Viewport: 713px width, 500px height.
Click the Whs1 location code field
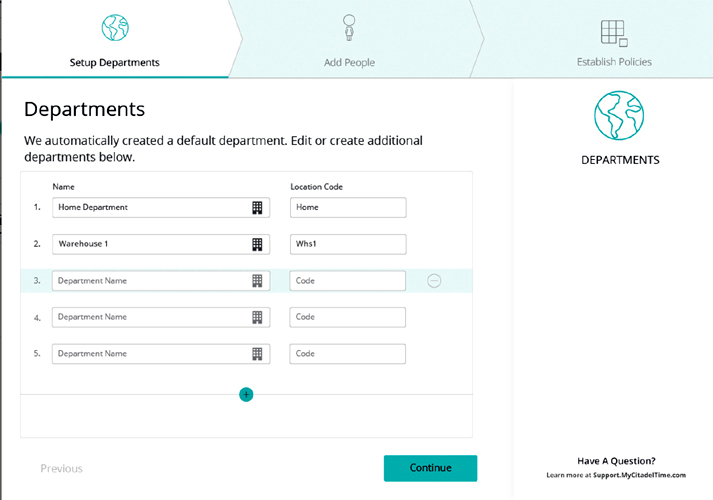pyautogui.click(x=348, y=245)
